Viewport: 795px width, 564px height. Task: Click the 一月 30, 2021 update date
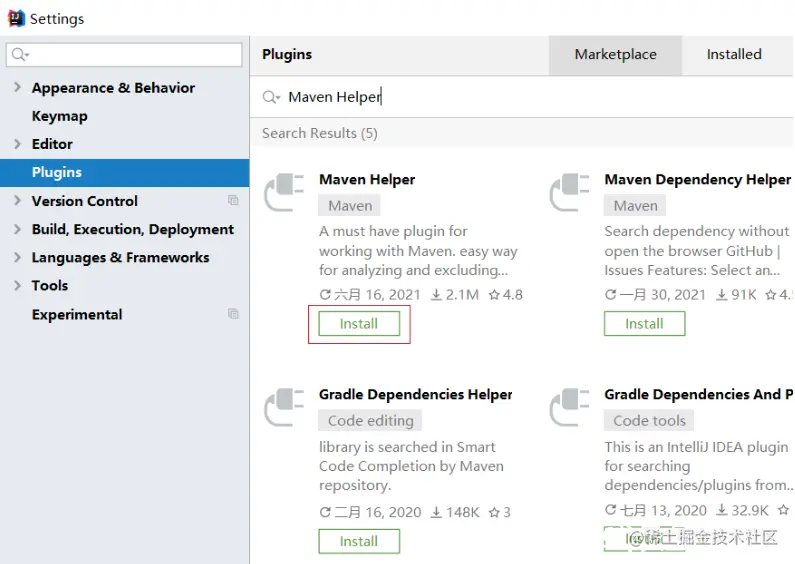(663, 295)
